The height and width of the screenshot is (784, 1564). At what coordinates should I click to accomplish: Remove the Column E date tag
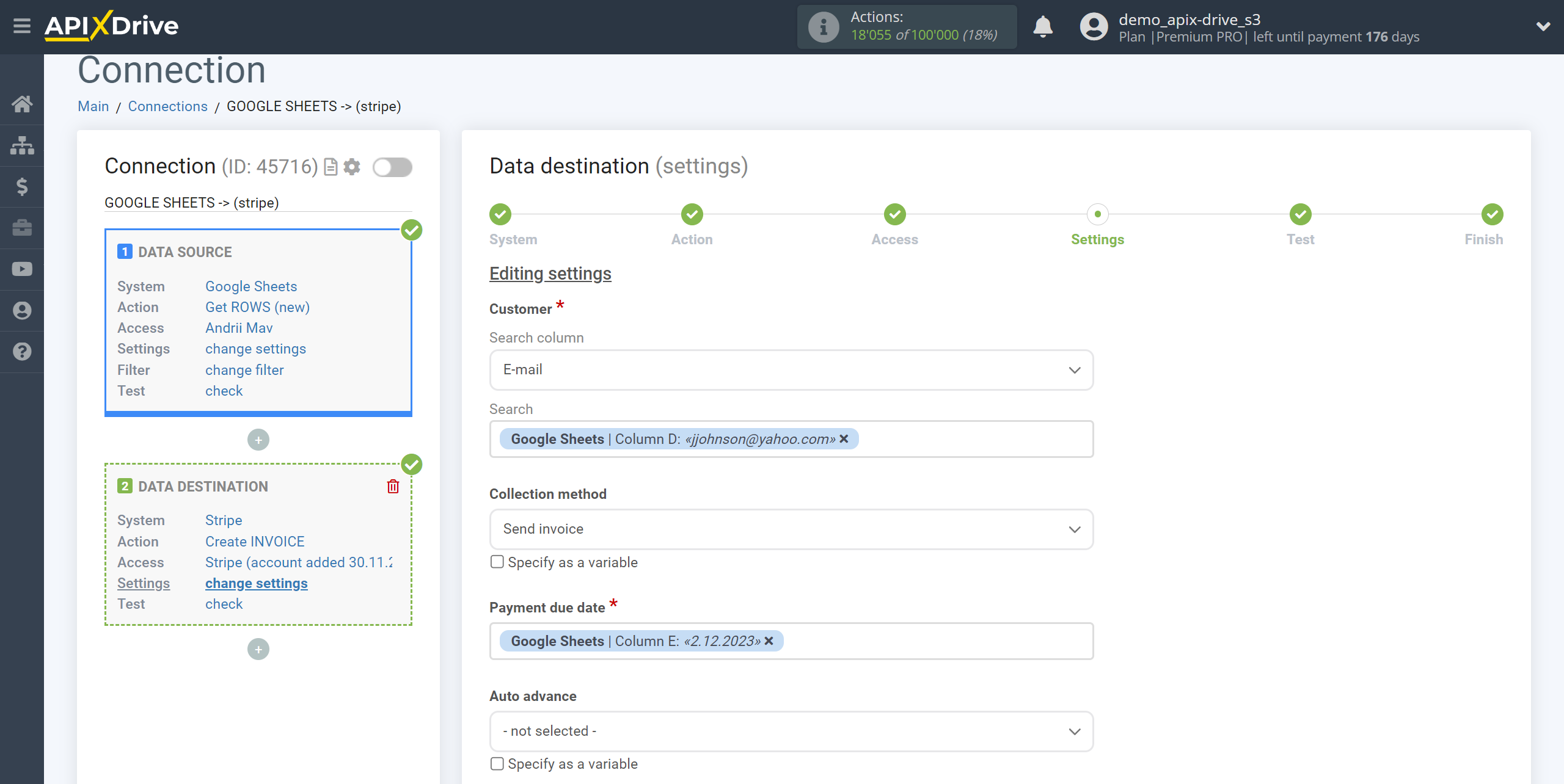tap(769, 641)
